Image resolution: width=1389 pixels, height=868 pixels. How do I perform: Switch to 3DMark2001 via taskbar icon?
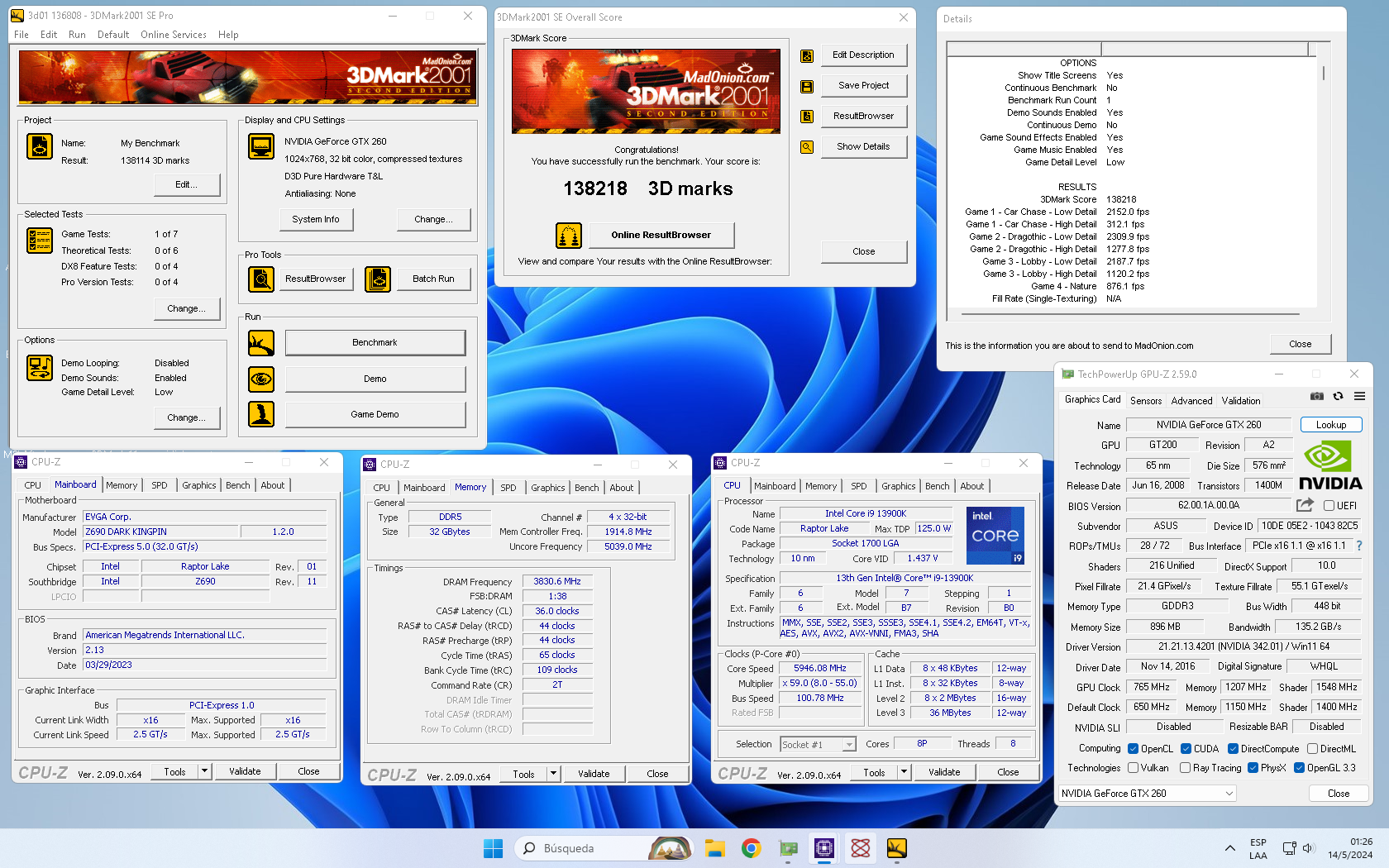897,848
